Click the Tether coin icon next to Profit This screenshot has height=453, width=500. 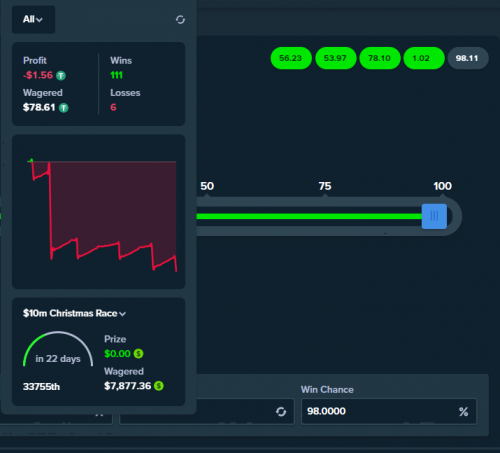(61, 76)
